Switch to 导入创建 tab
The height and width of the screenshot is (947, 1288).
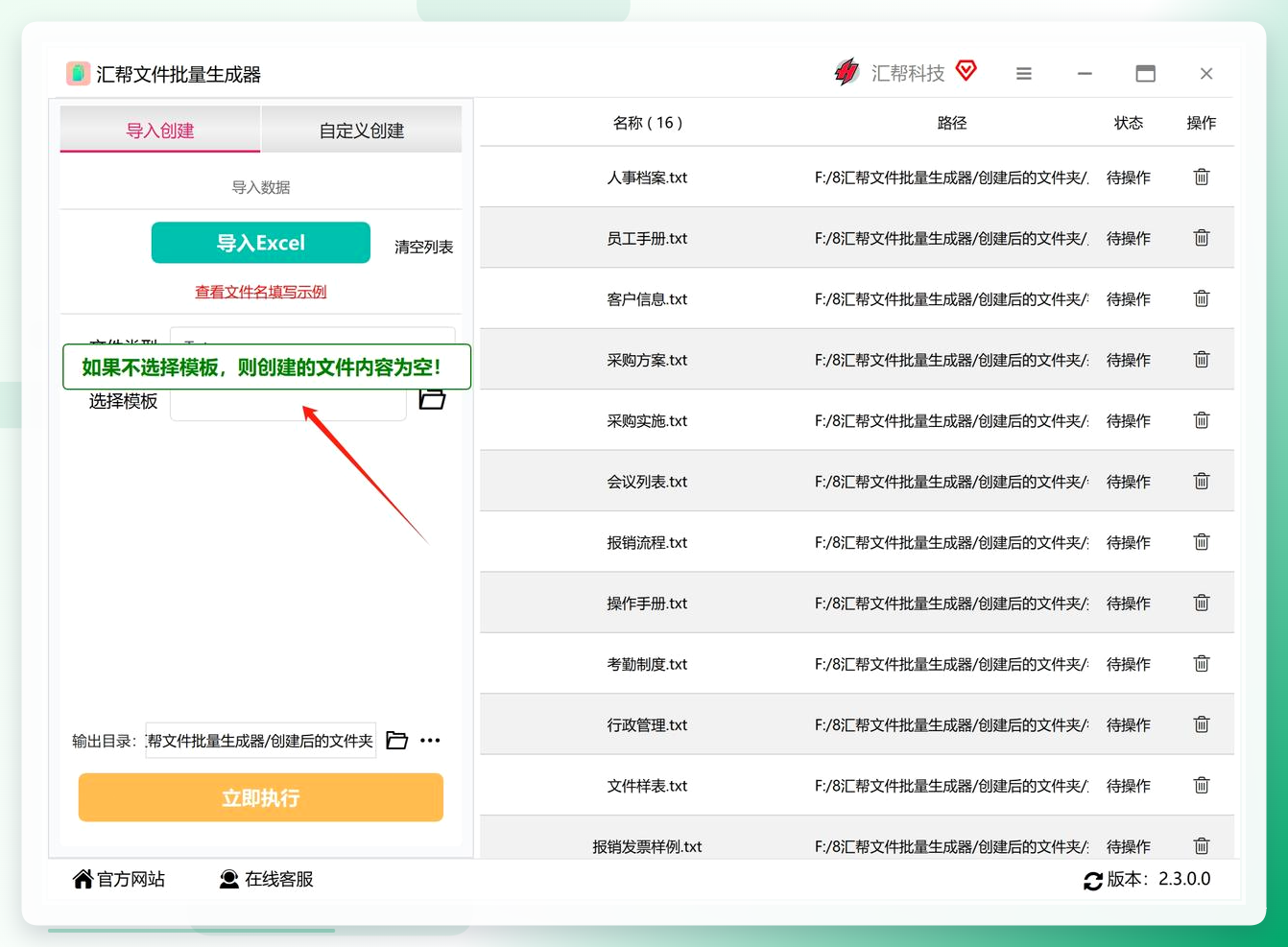coord(160,130)
